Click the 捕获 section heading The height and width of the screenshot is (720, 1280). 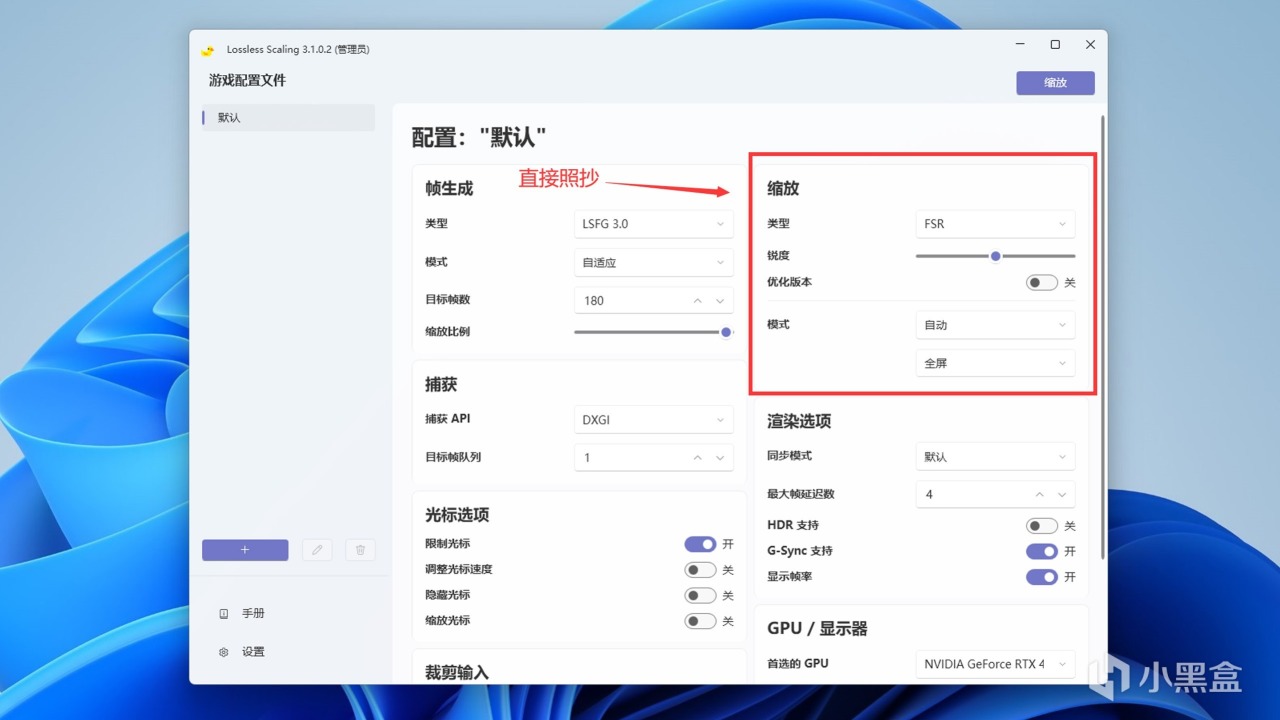441,385
